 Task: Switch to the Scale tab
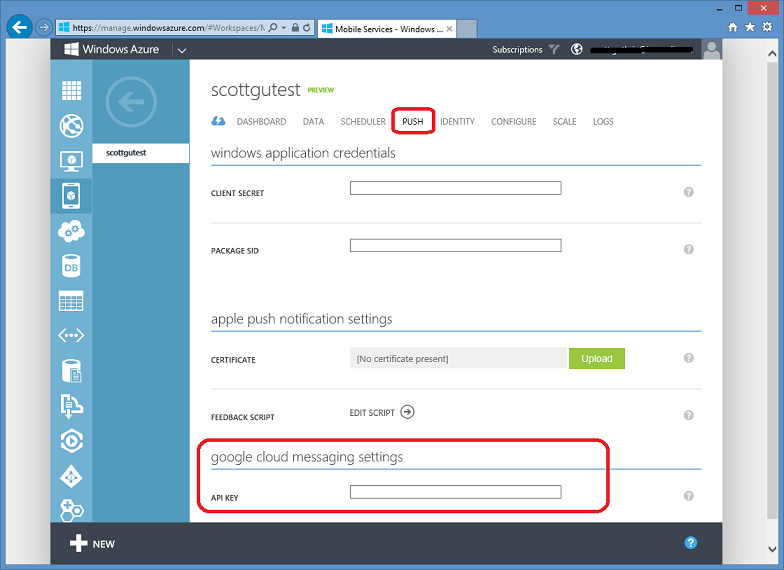click(x=564, y=122)
